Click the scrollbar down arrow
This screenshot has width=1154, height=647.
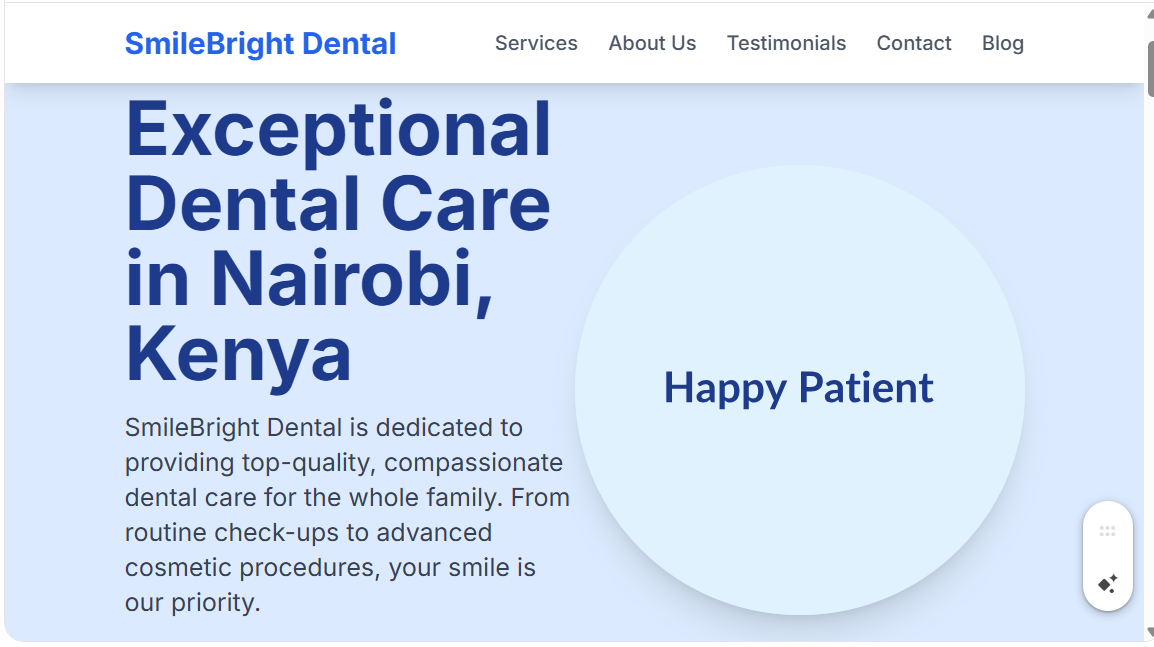pos(1150,632)
